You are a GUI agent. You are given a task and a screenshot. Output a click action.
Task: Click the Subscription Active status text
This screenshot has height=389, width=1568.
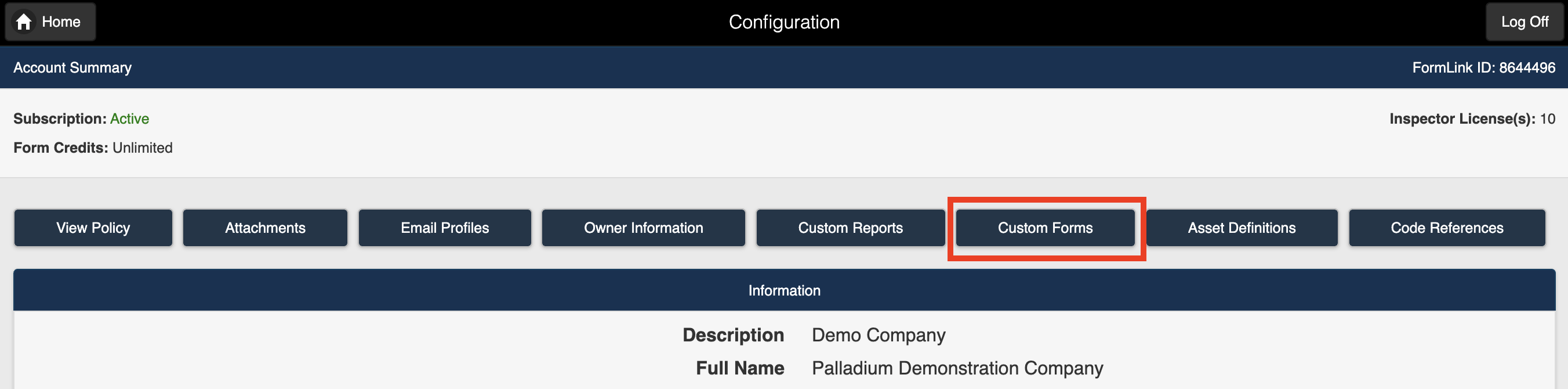(x=129, y=119)
